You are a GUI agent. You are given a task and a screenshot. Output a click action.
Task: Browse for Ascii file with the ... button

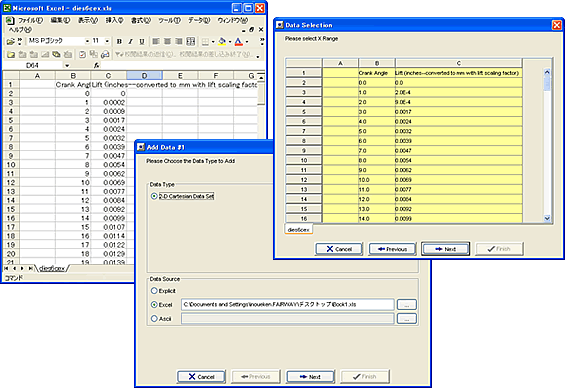point(406,319)
